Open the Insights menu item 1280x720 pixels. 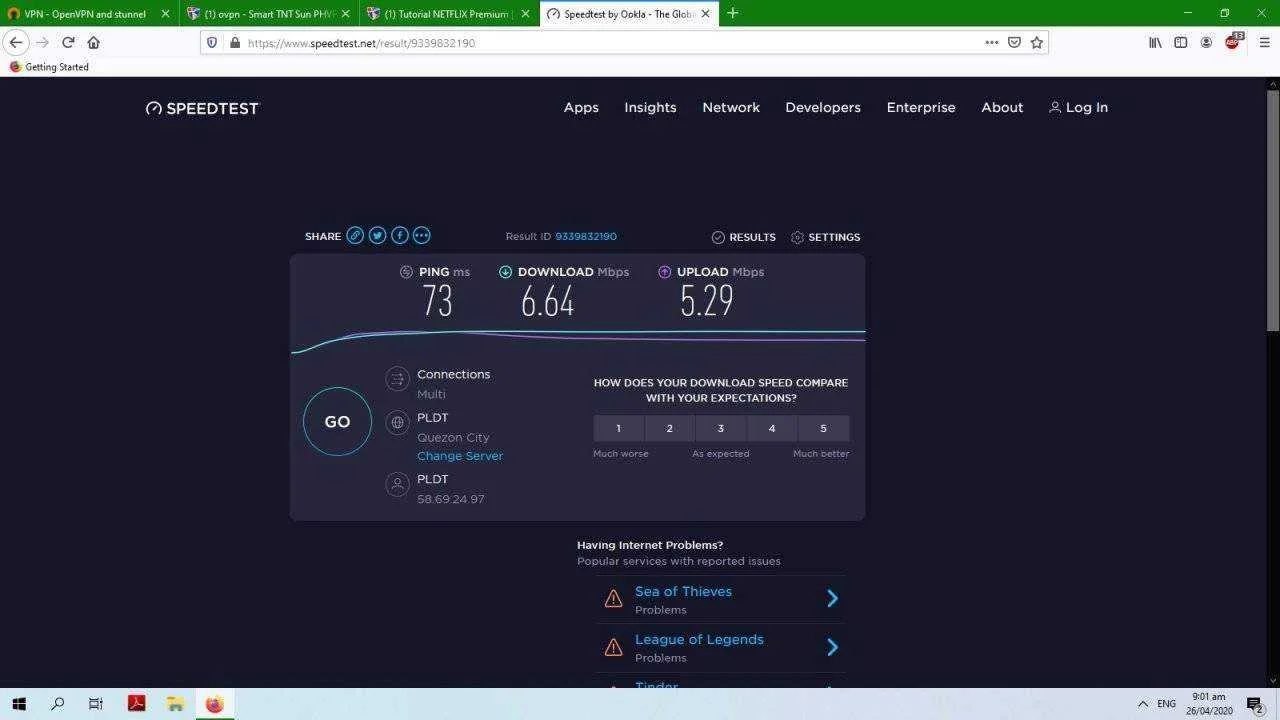click(x=650, y=108)
